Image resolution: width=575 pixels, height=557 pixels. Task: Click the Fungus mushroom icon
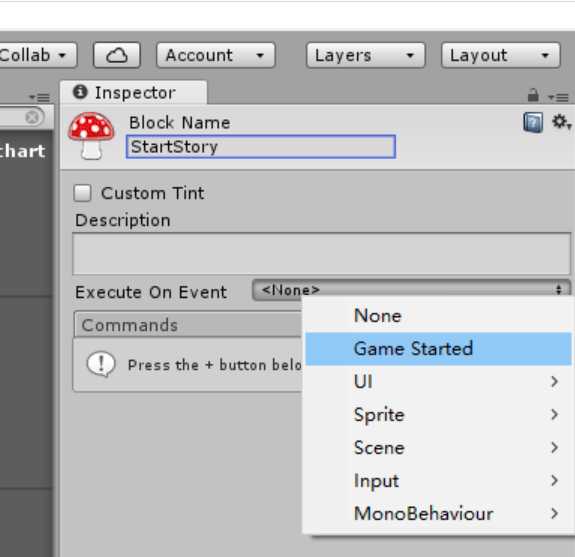coord(91,136)
